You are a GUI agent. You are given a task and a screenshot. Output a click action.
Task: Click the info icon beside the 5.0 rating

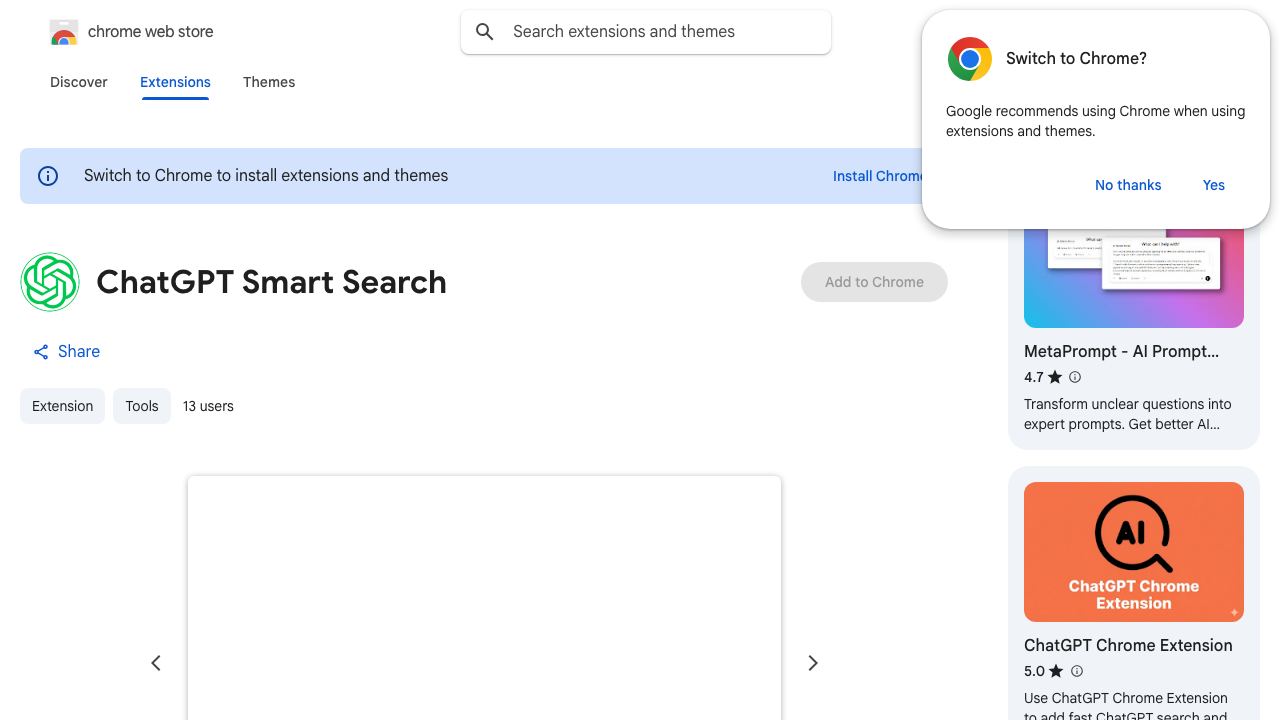1077,671
